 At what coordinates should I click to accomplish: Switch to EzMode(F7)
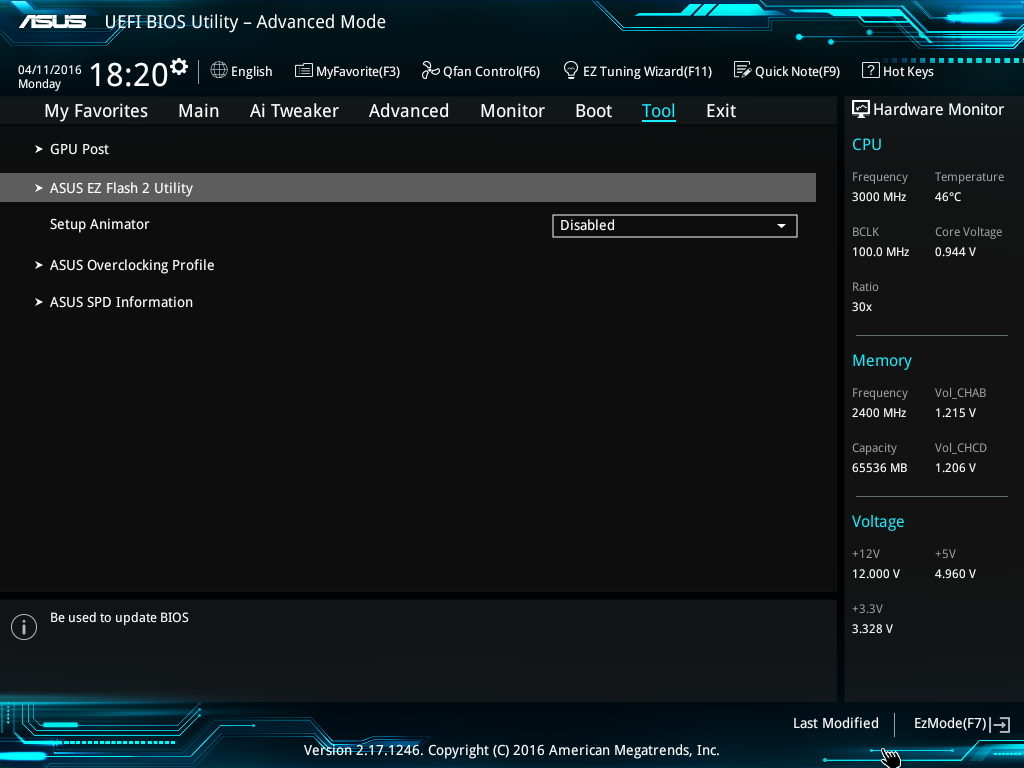(x=960, y=723)
